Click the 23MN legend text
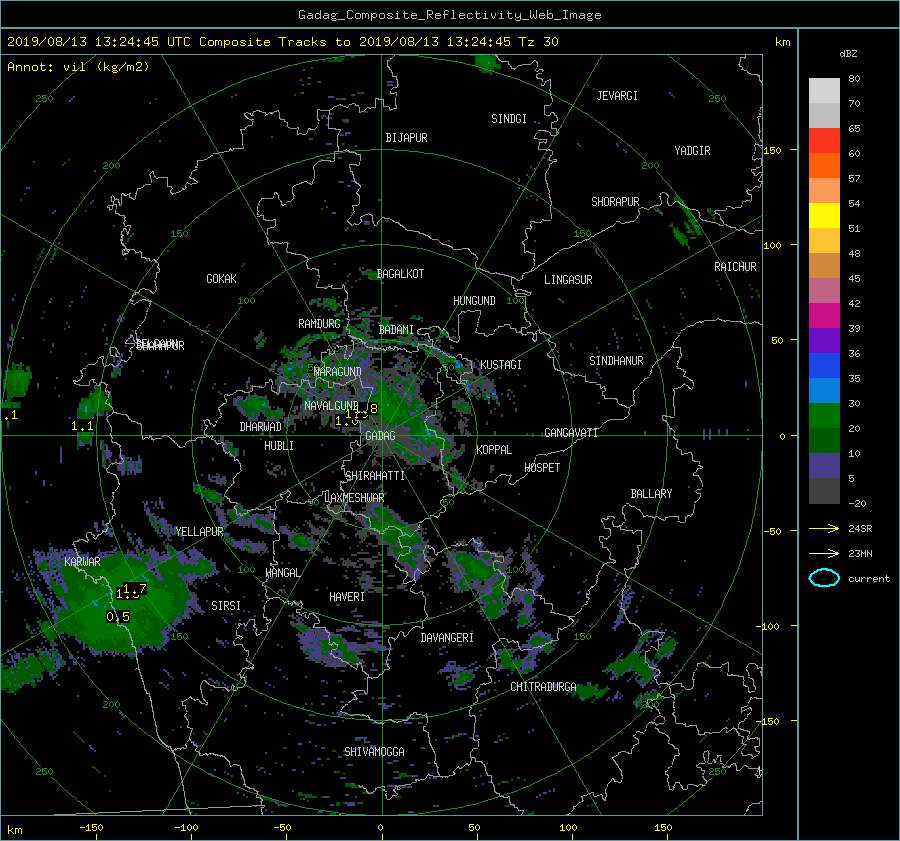The width and height of the screenshot is (900, 841). (860, 554)
